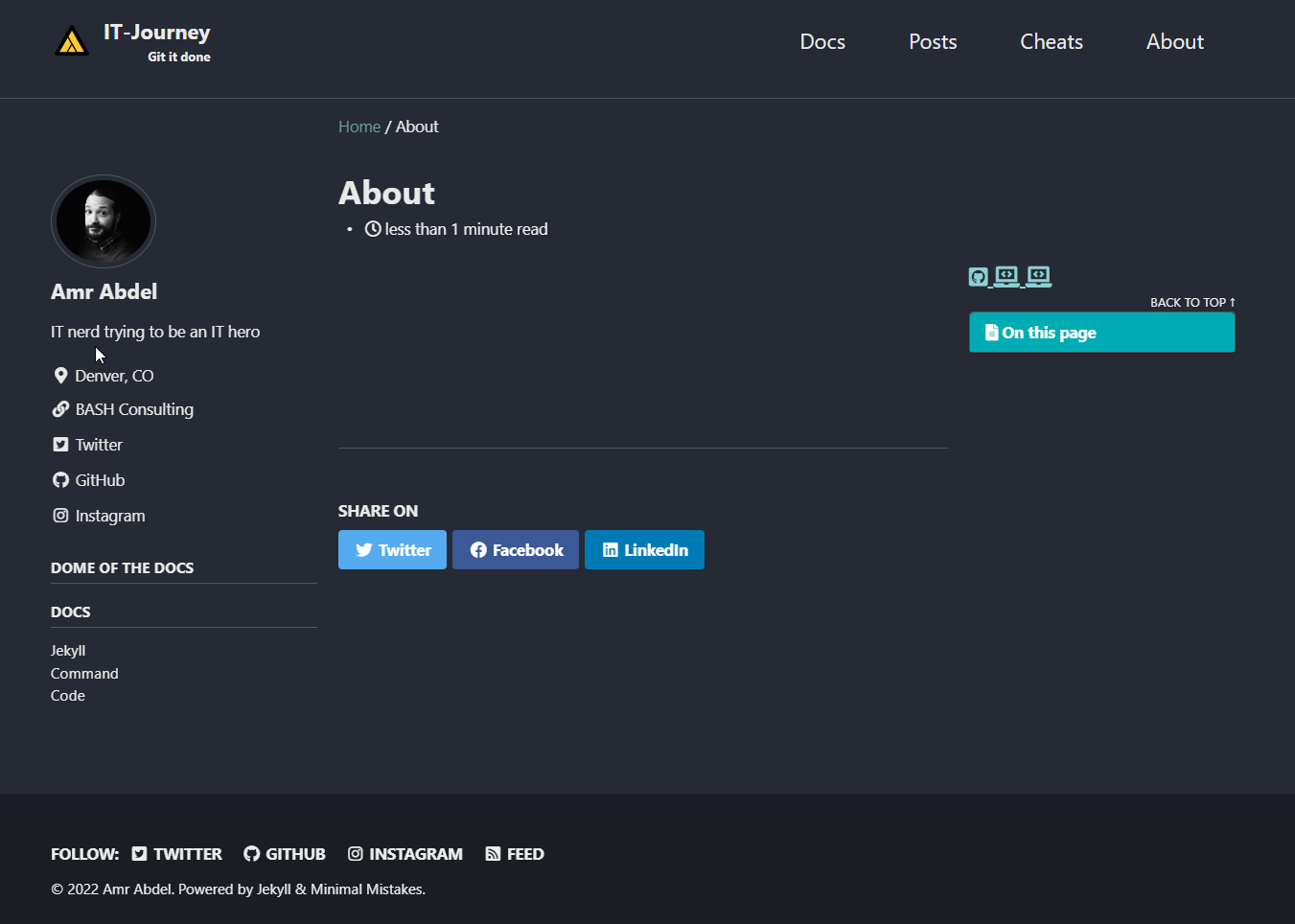Share the page on Twitter

tap(392, 550)
